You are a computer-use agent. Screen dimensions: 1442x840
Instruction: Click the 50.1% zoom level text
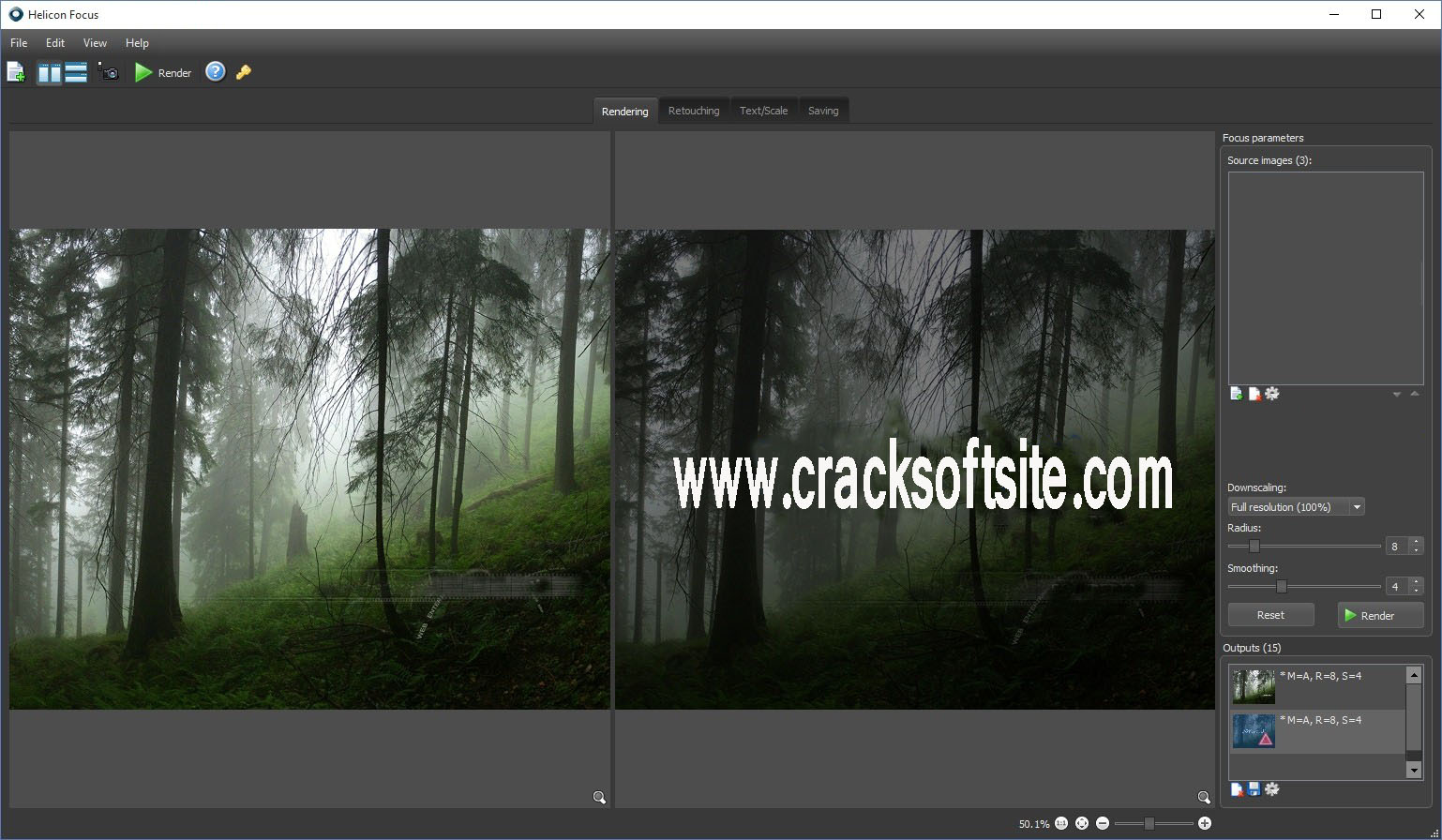pos(1034,824)
